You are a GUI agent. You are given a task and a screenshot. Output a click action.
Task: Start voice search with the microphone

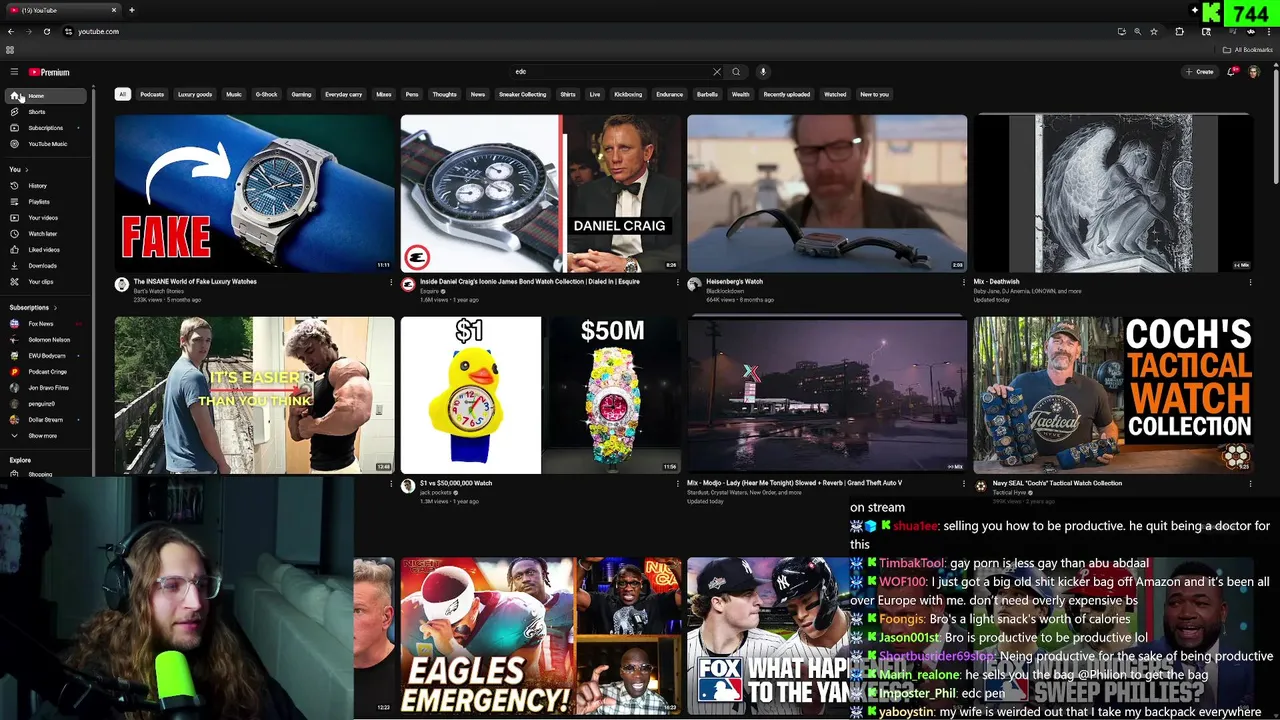pyautogui.click(x=763, y=72)
